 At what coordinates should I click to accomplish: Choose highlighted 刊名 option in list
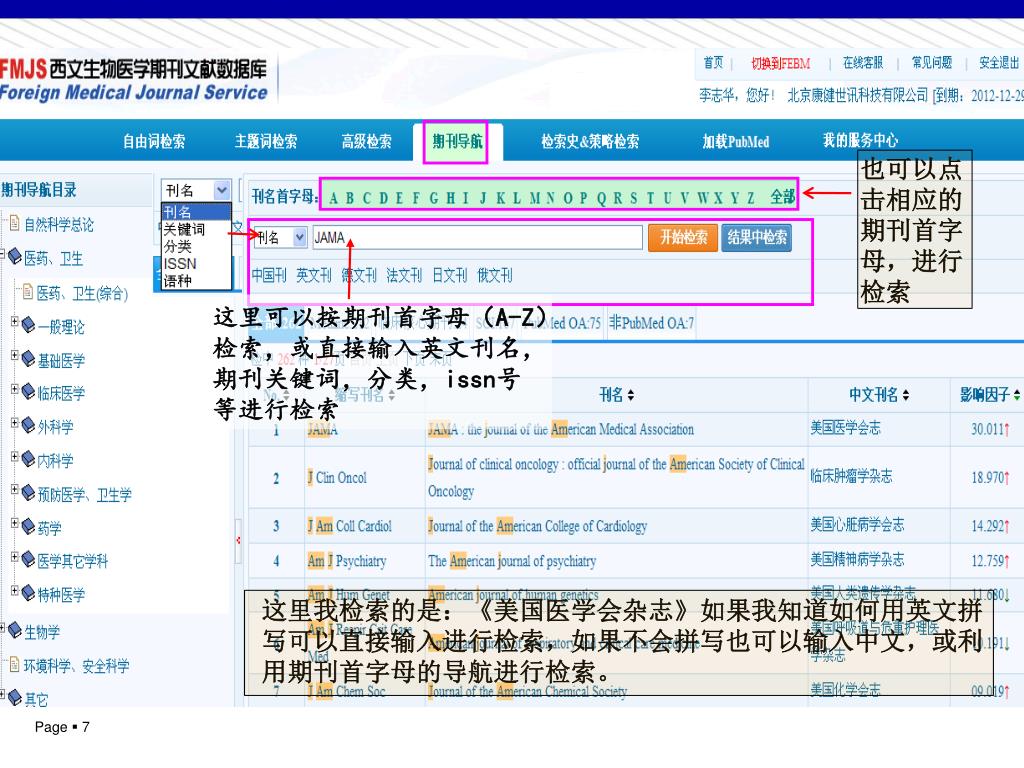pyautogui.click(x=196, y=212)
